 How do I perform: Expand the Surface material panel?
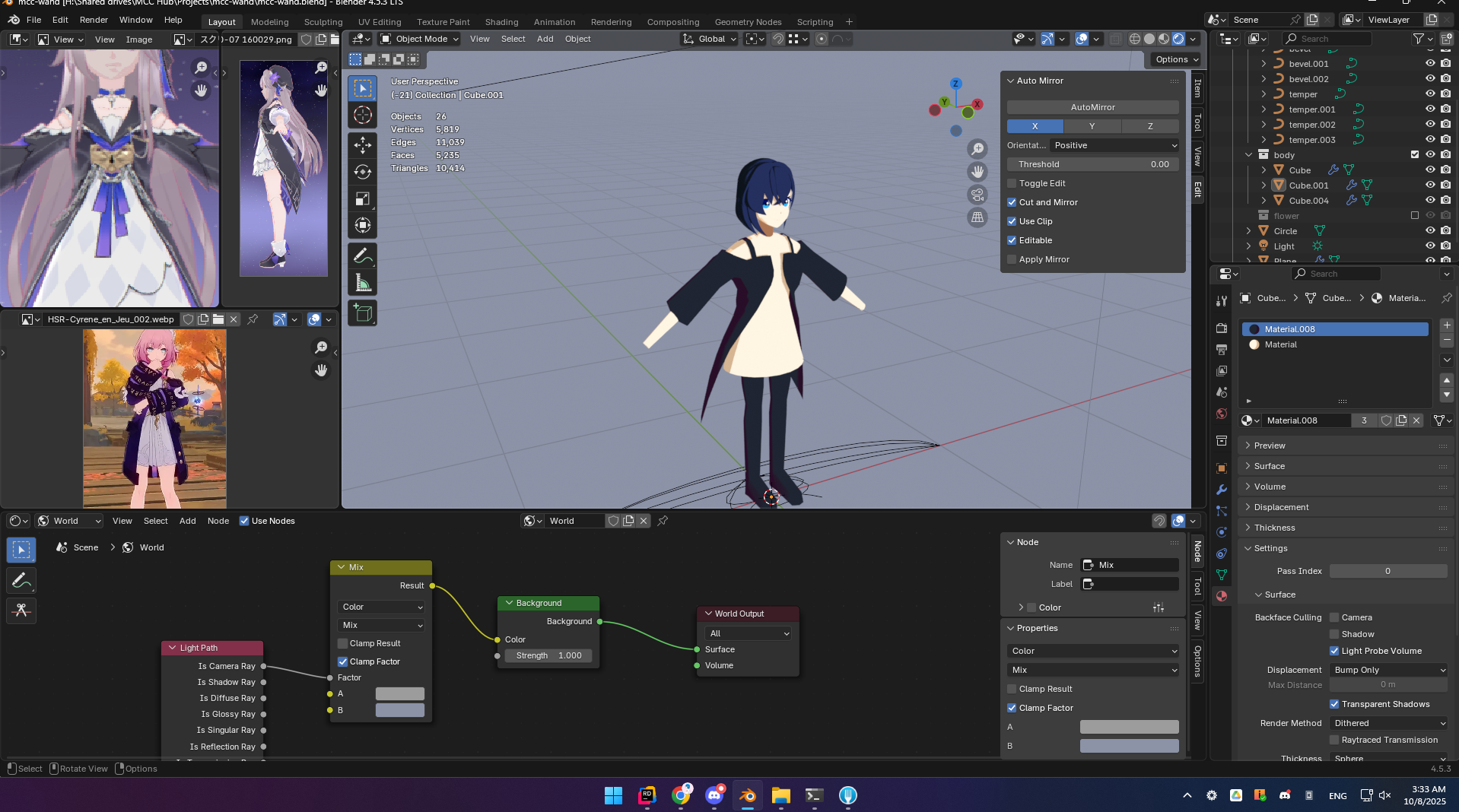(1270, 466)
